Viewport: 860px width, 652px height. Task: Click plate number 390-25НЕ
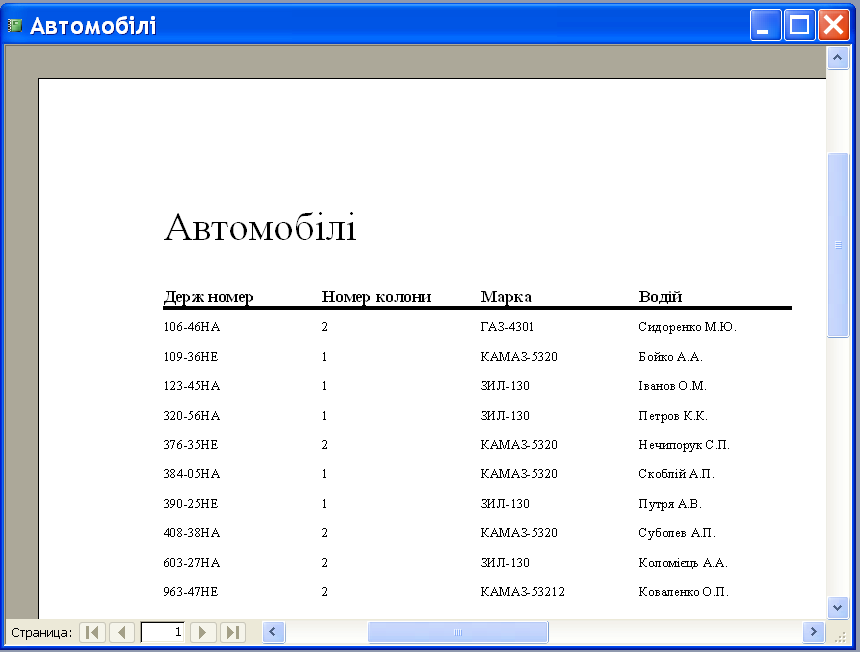pyautogui.click(x=190, y=503)
